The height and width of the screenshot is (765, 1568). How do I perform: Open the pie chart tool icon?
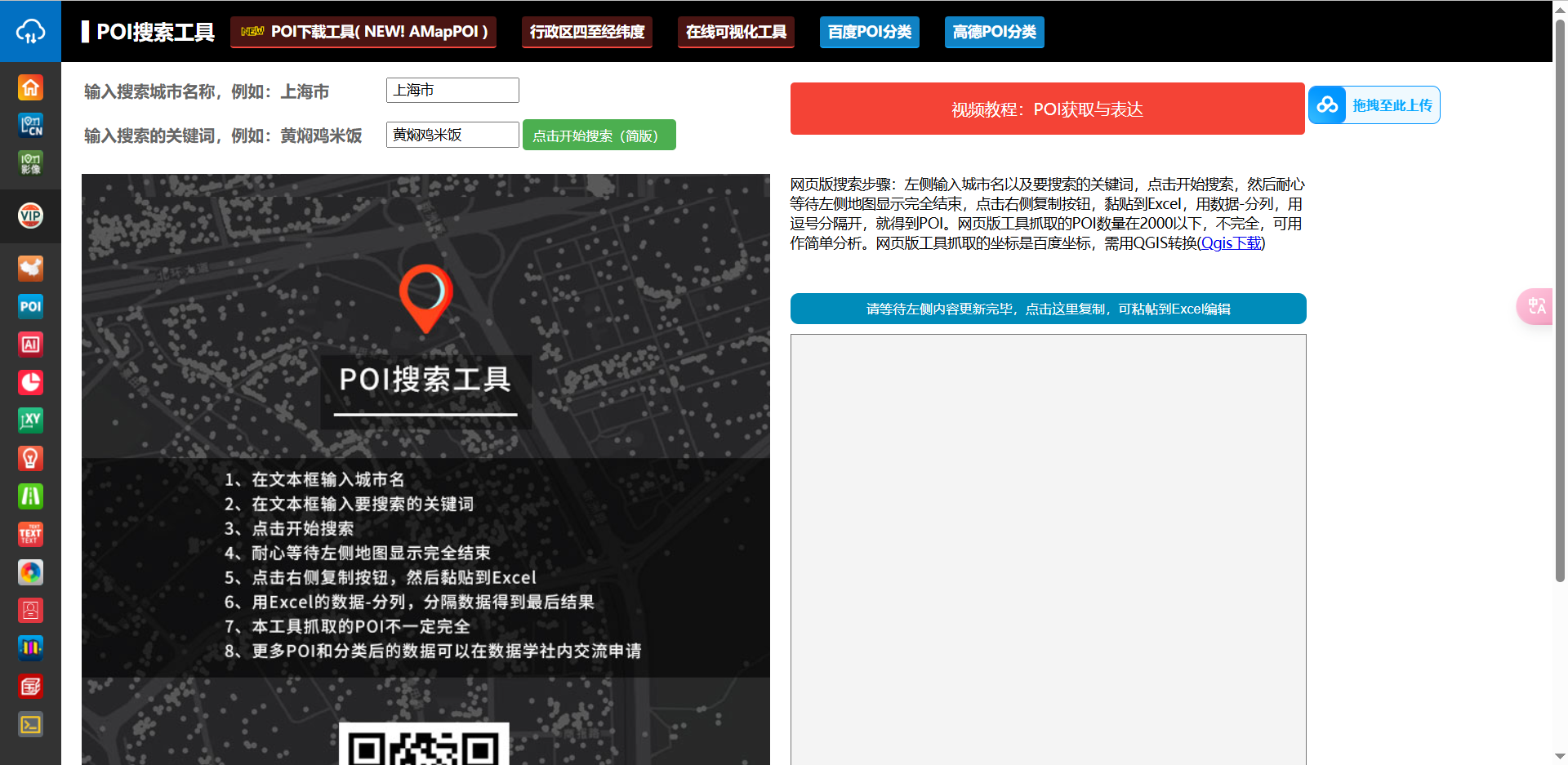30,382
